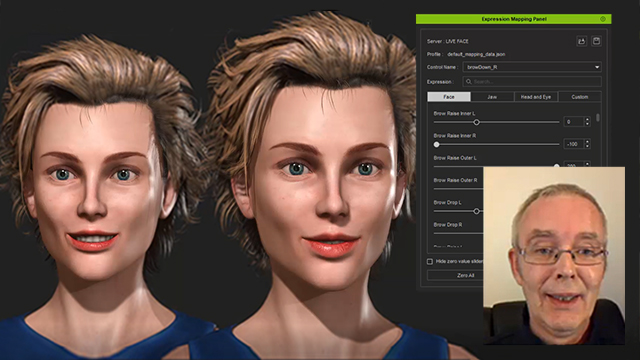The height and width of the screenshot is (360, 640).
Task: Click the webcam video overlay of the man
Action: pos(554,256)
